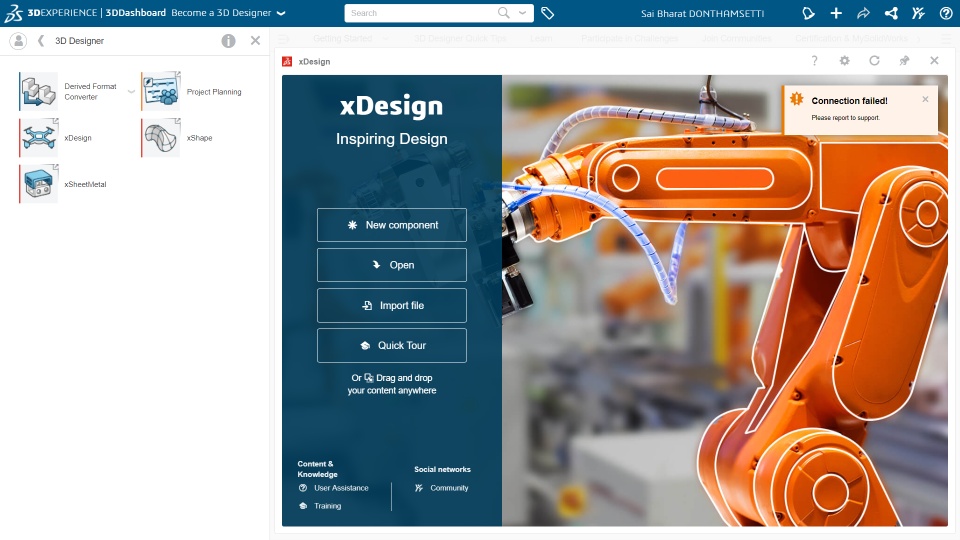Switch to the Getting Started tab

342,39
